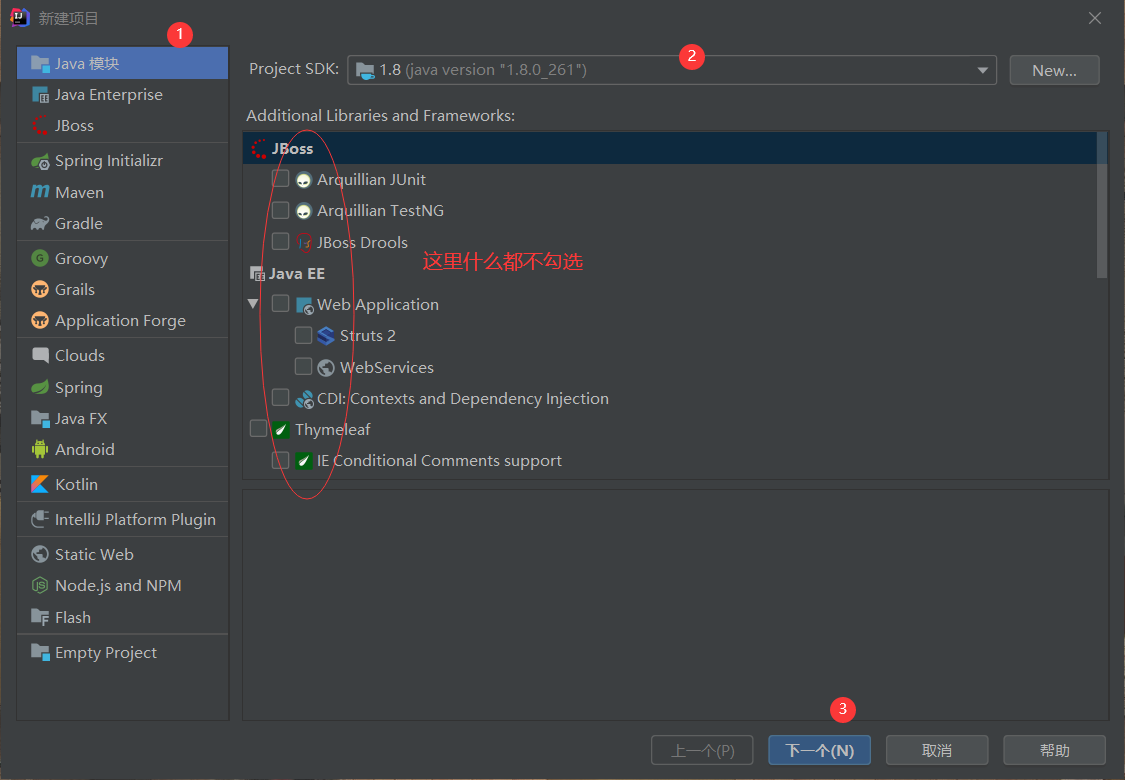Check the Struts 2 framework

(304, 335)
